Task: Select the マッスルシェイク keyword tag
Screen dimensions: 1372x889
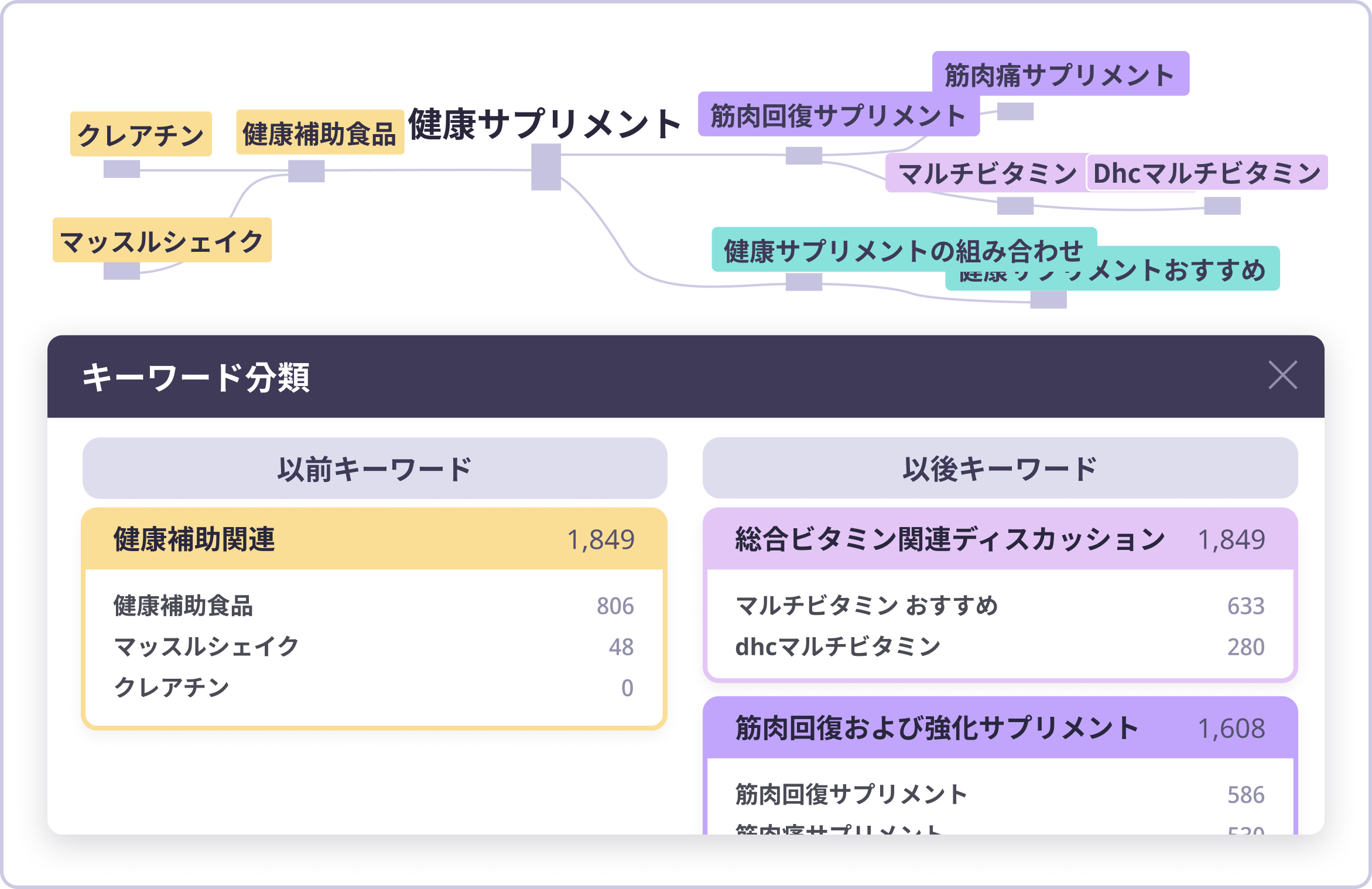Action: coord(162,240)
